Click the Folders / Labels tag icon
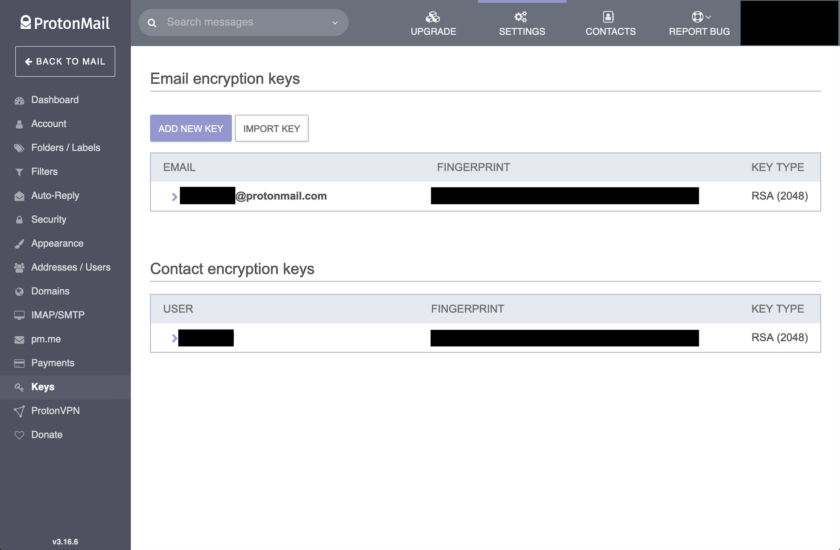Viewport: 840px width, 550px height. [x=19, y=148]
